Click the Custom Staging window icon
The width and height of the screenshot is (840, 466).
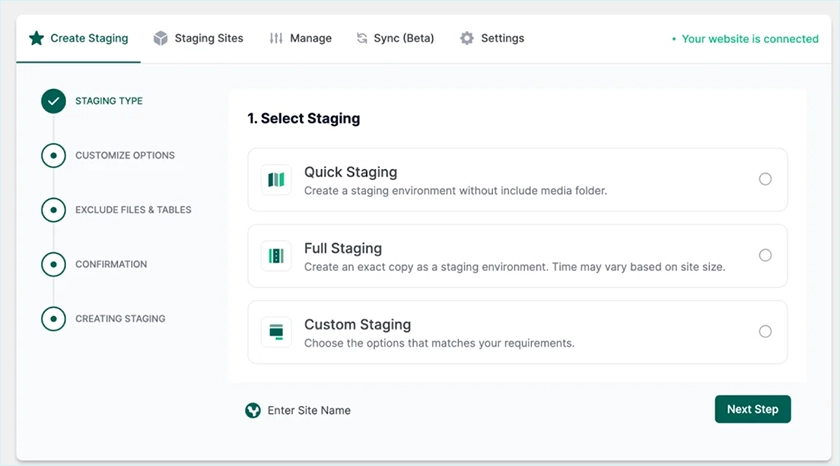pos(276,332)
